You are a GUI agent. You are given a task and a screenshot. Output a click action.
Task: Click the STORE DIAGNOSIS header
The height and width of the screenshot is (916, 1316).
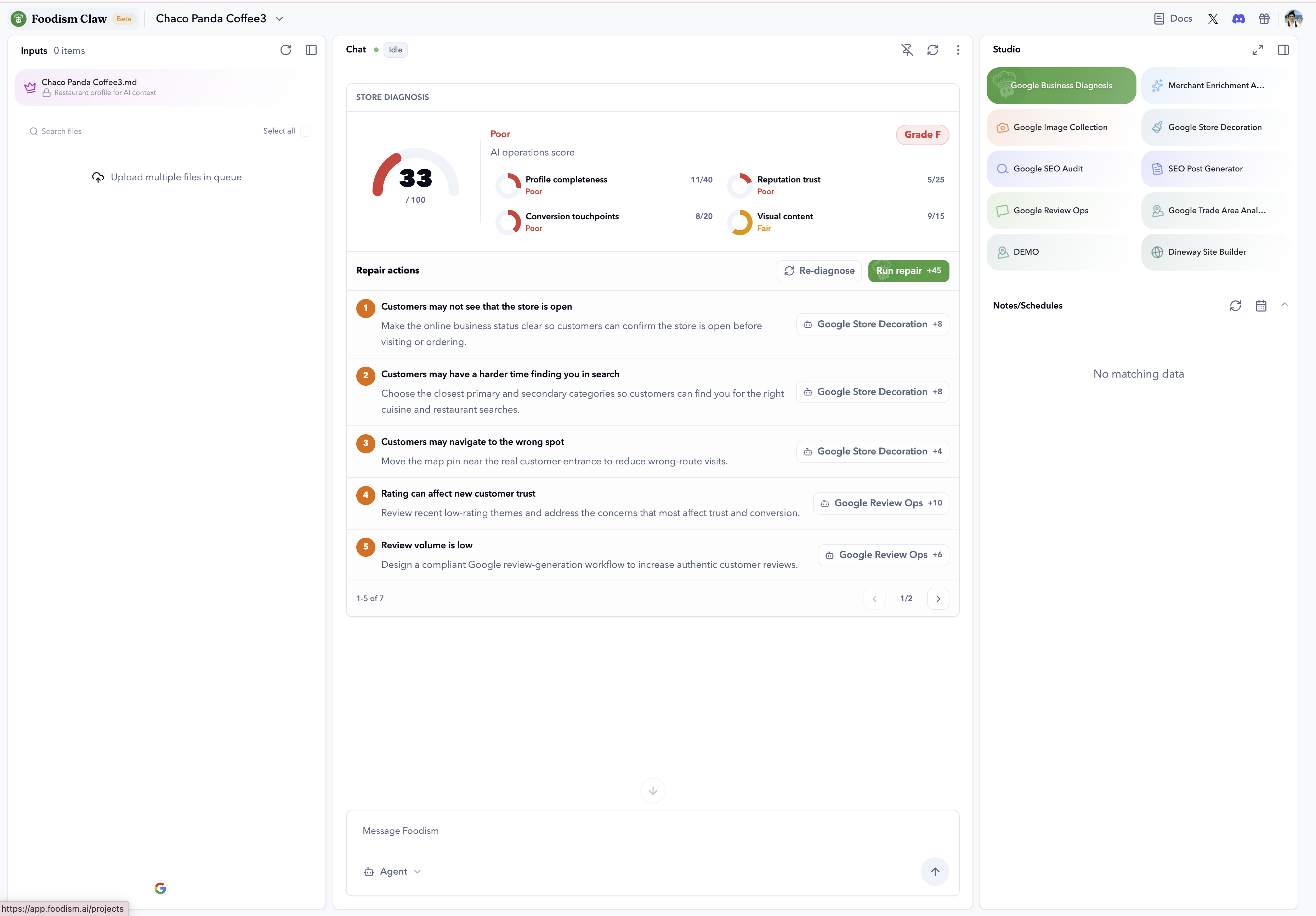[x=392, y=97]
